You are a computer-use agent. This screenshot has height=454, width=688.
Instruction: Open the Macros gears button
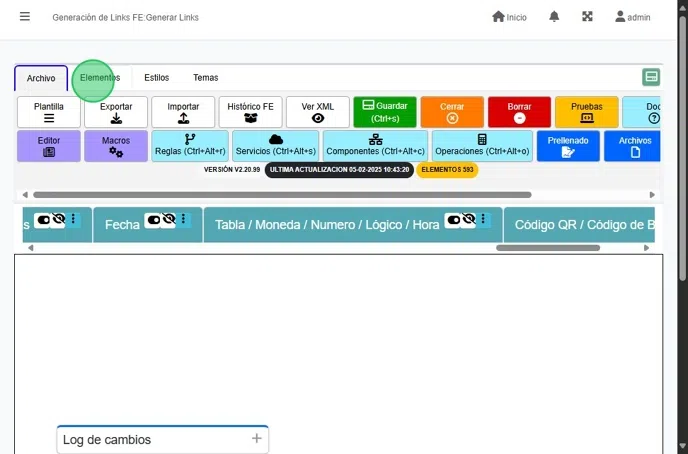[116, 146]
